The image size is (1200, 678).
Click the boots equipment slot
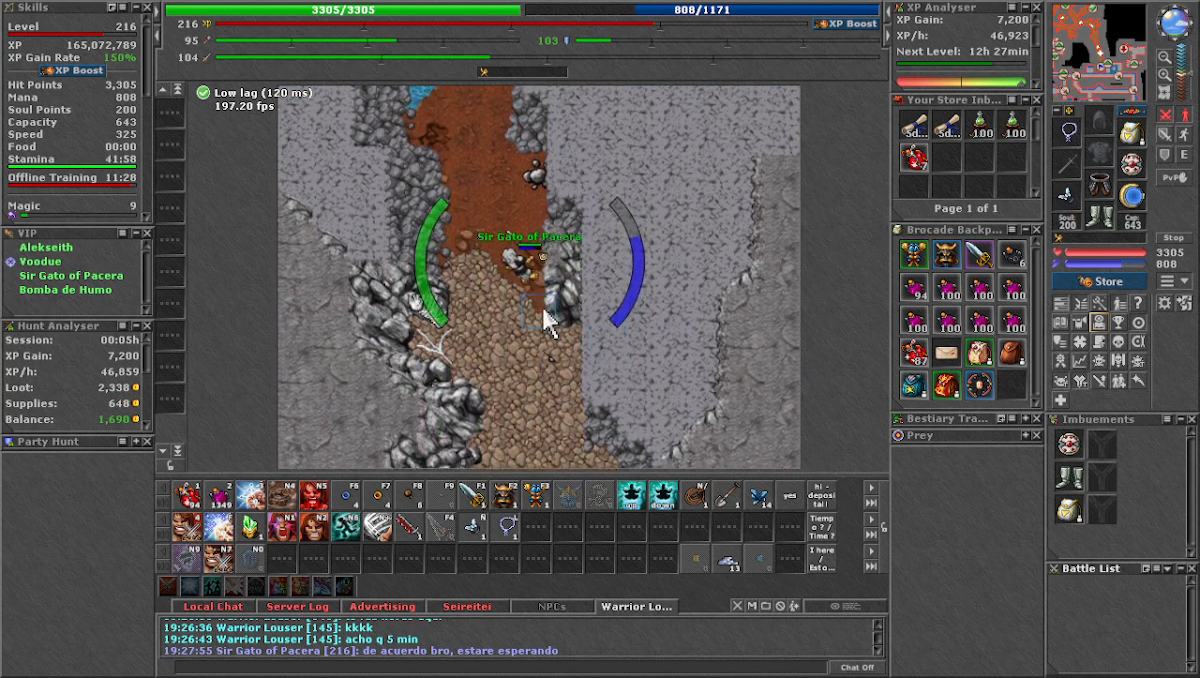(1100, 215)
